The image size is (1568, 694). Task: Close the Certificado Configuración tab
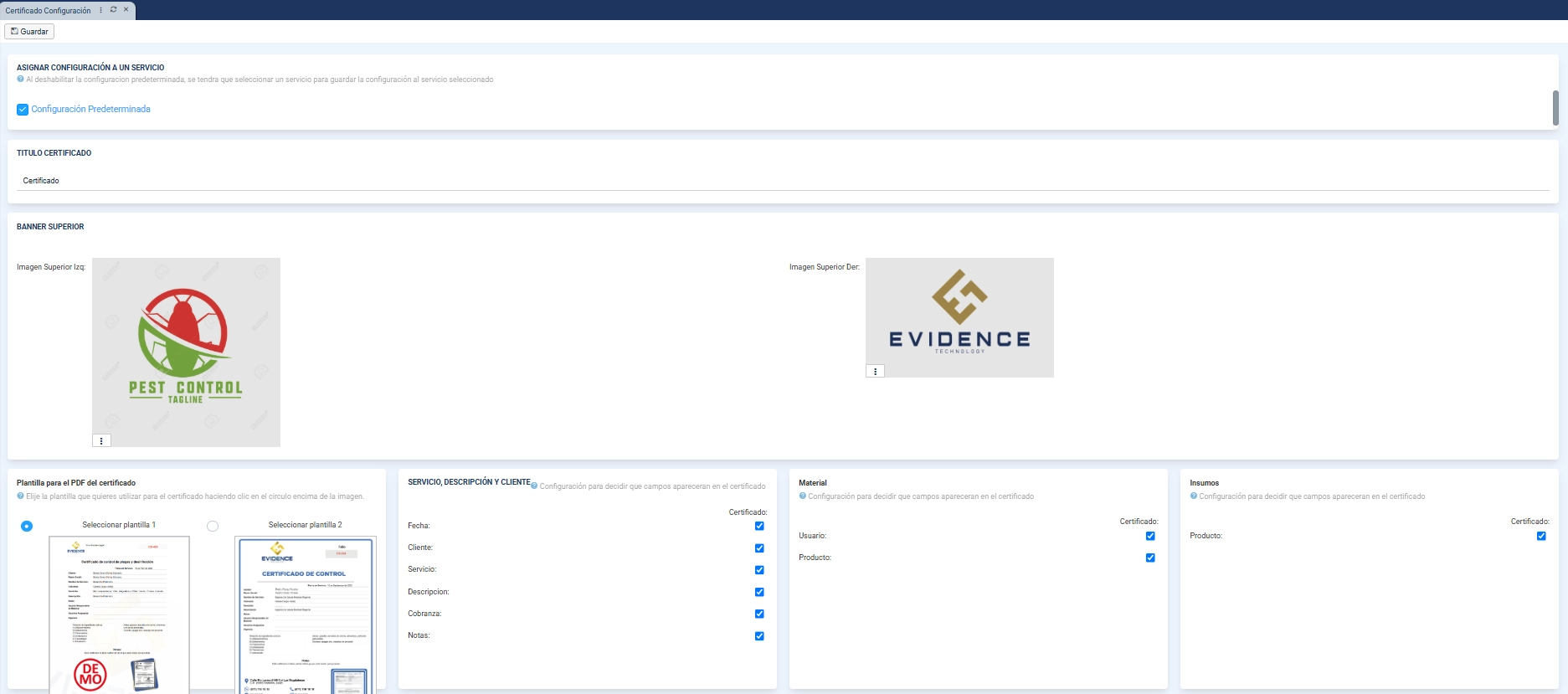point(126,10)
